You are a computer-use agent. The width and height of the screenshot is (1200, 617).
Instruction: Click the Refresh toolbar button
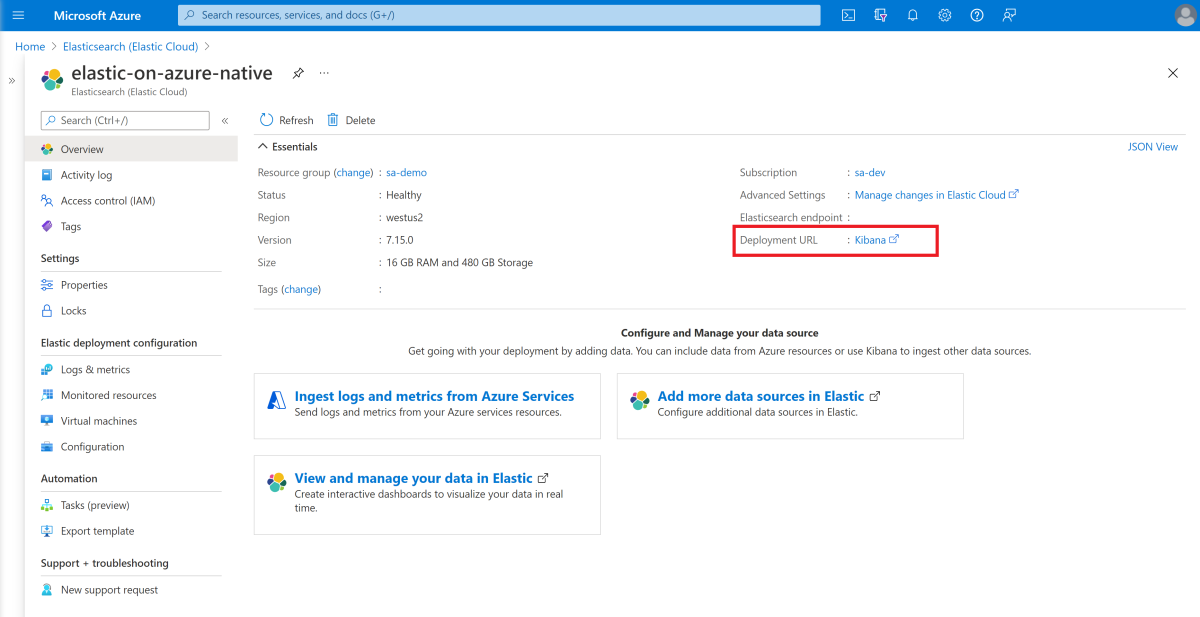(x=286, y=120)
